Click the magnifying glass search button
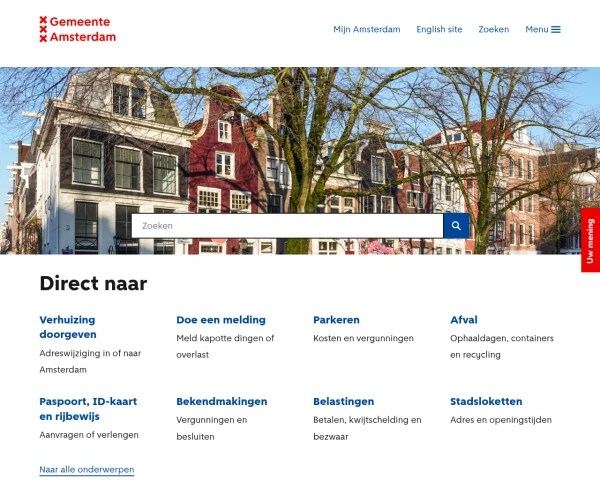 [456, 226]
